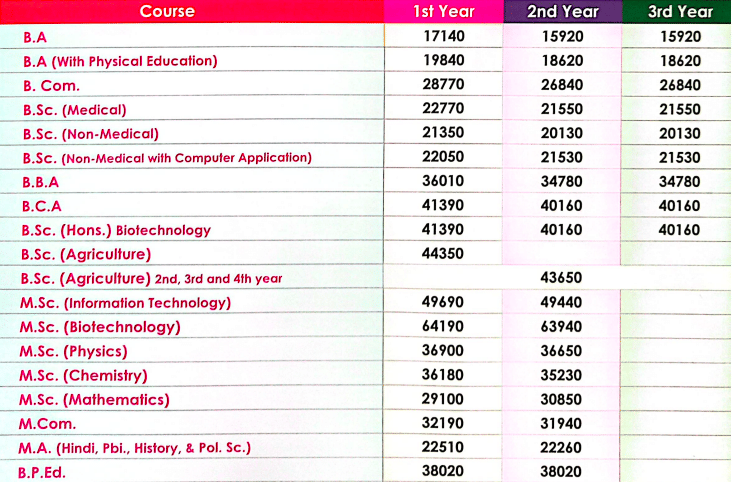The image size is (740, 482).
Task: Select M.Sc. (Mathematics) 2nd Year fee 30850
Action: (561, 399)
